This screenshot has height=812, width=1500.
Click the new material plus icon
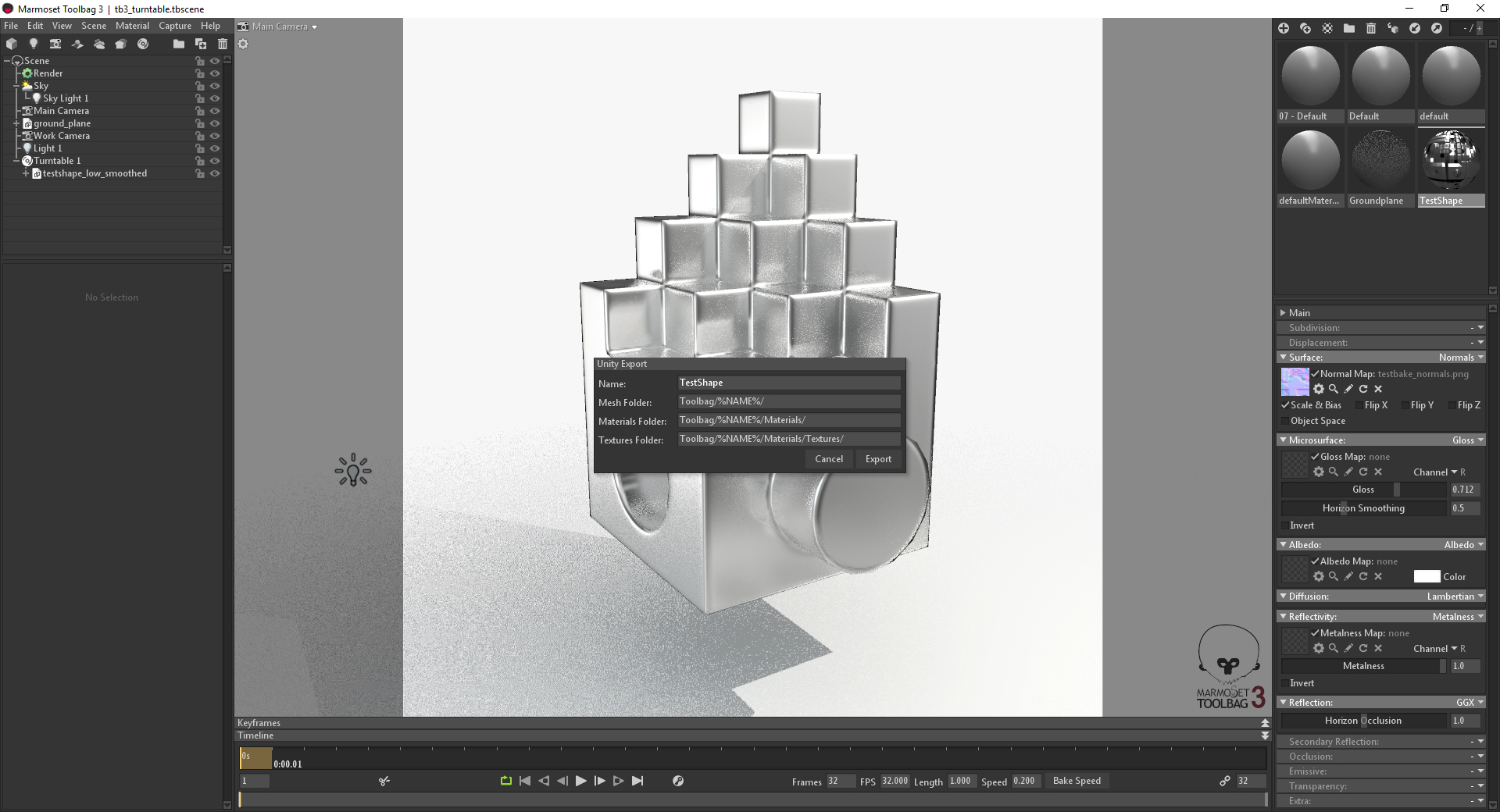point(1284,28)
